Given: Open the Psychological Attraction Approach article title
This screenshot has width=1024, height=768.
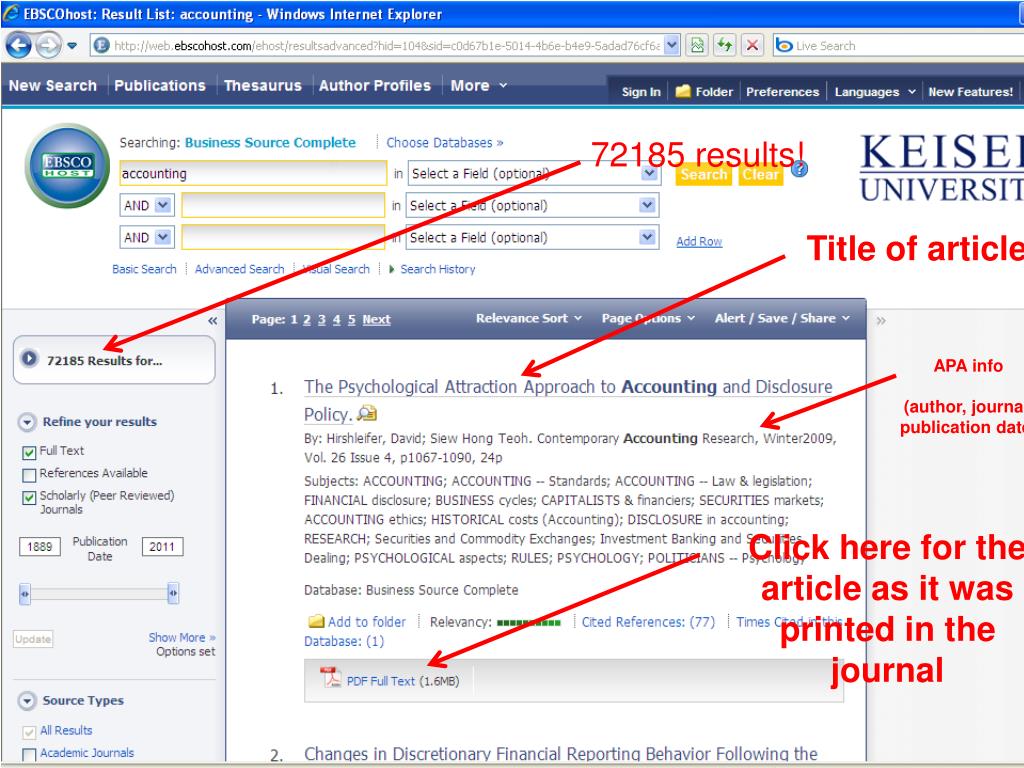Looking at the screenshot, I should [568, 400].
